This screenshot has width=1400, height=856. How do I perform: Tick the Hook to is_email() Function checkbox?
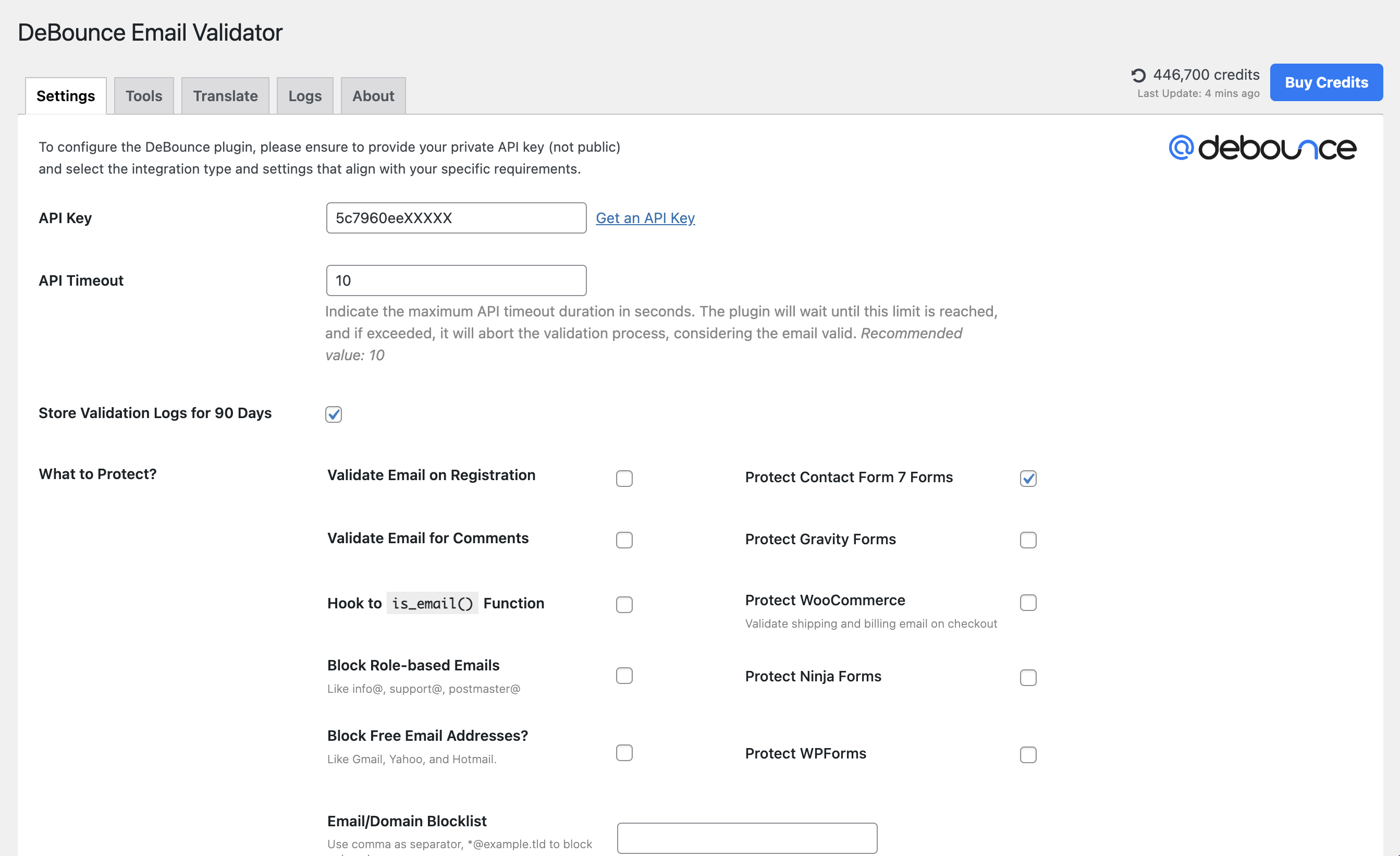click(x=624, y=605)
